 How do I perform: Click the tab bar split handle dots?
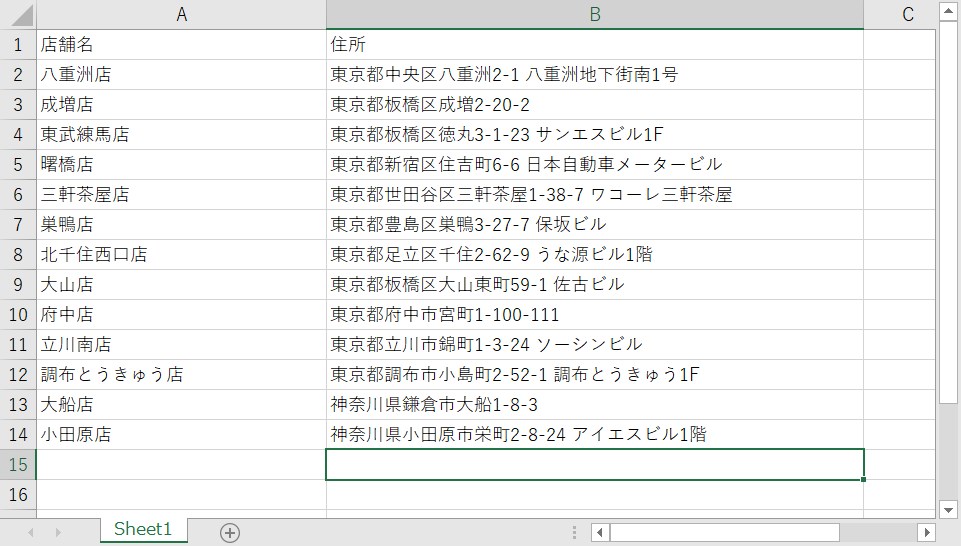[x=574, y=533]
